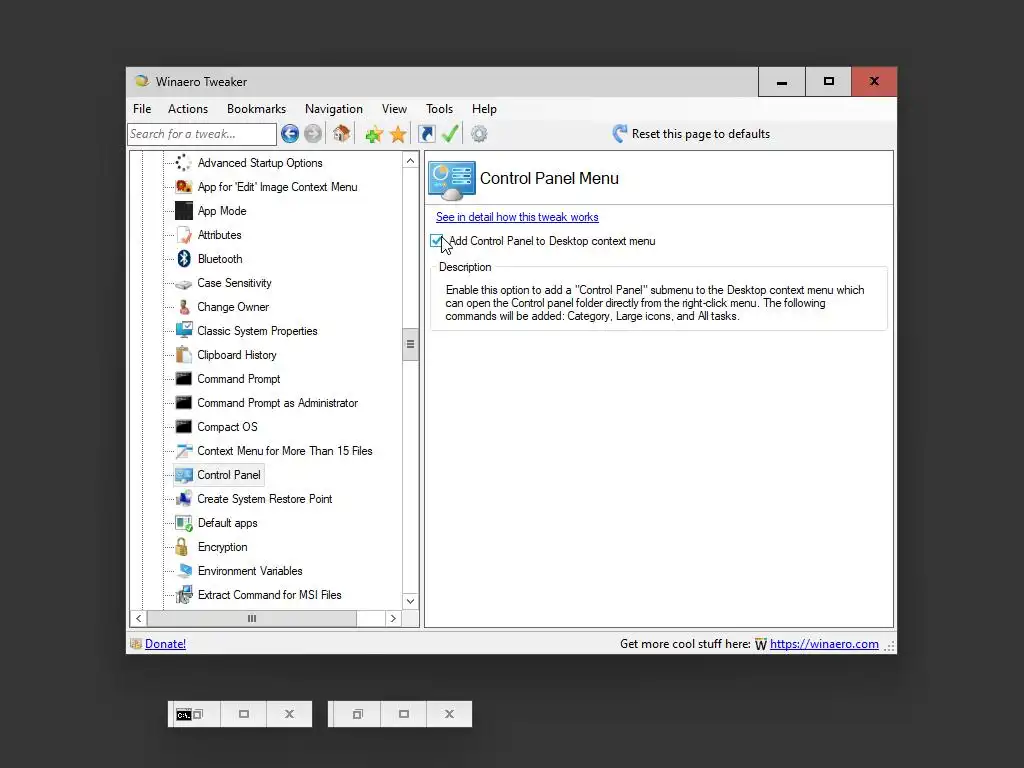This screenshot has width=1024, height=768.
Task: Select Bluetooth in the tweak tree
Action: [220, 259]
